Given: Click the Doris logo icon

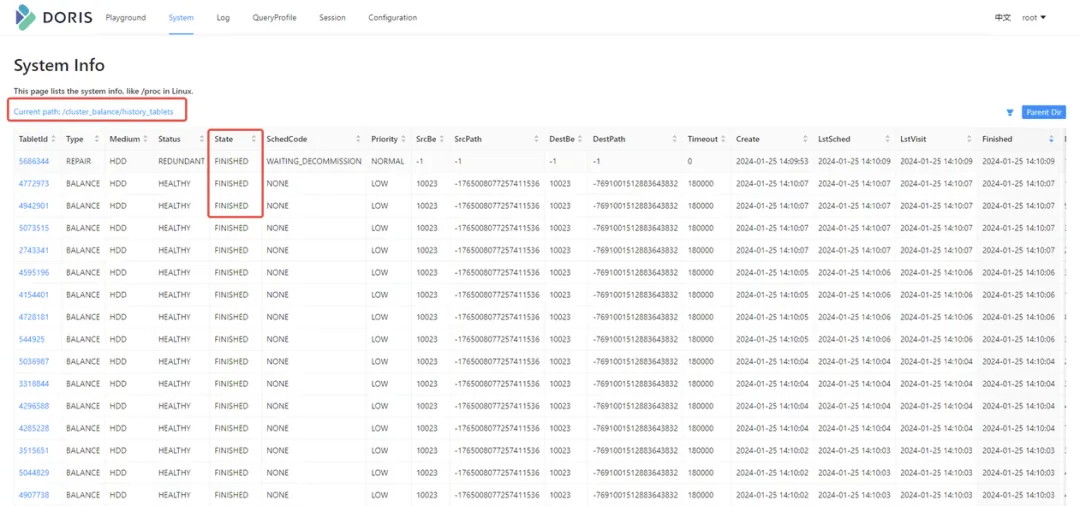Looking at the screenshot, I should point(25,17).
